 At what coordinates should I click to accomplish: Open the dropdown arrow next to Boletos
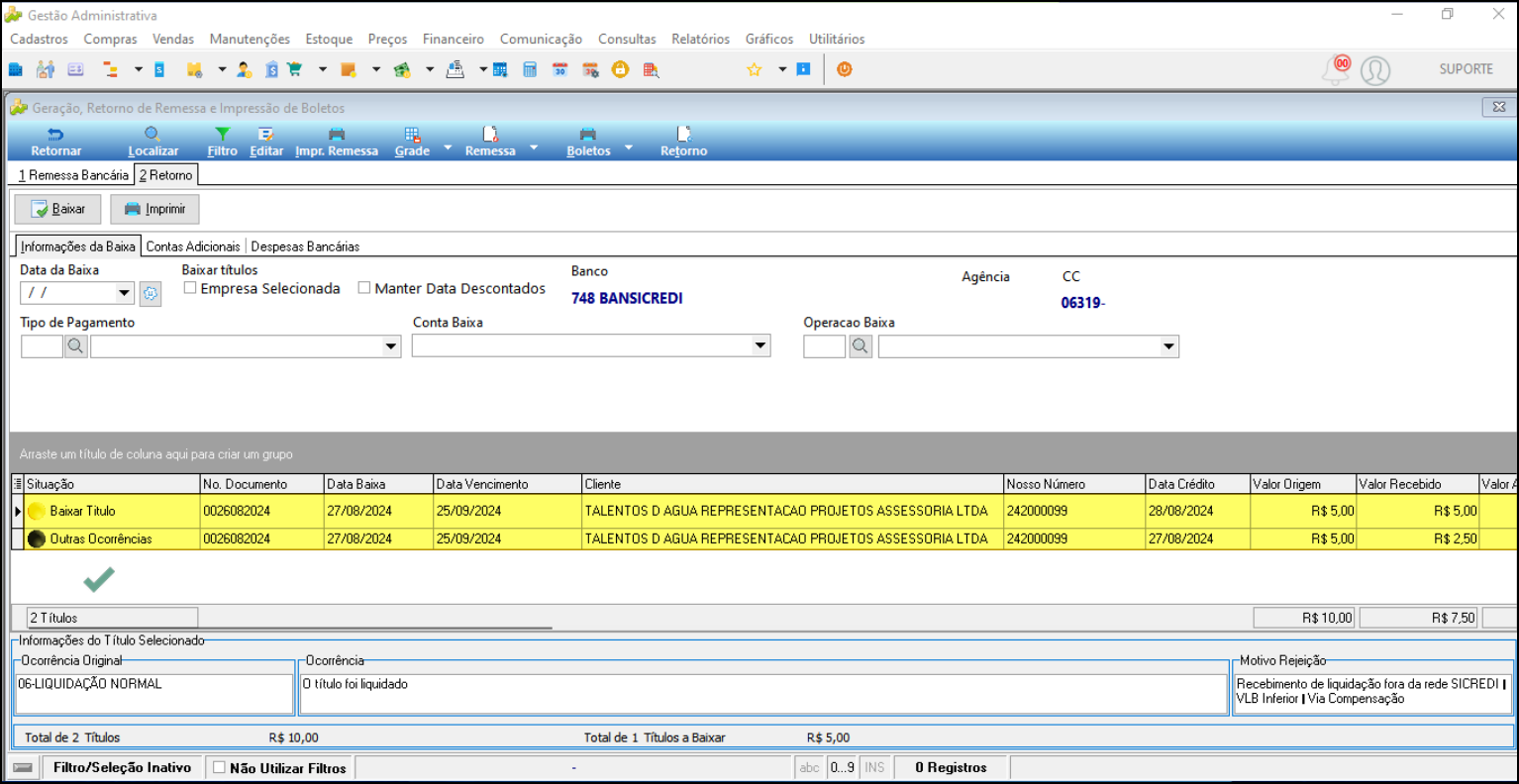[x=629, y=148]
